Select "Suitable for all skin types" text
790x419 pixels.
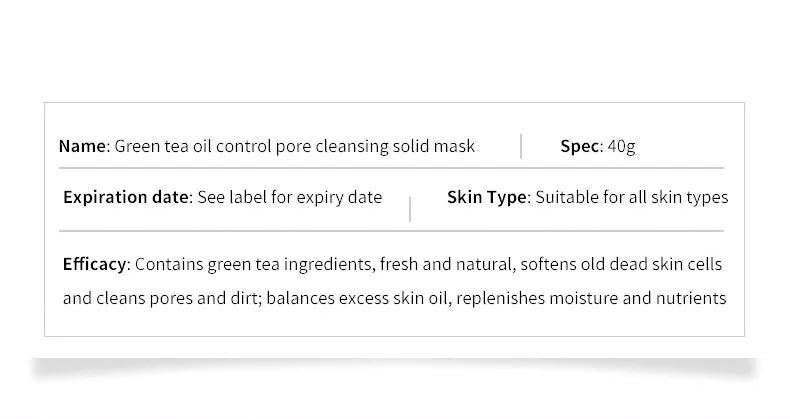click(632, 197)
